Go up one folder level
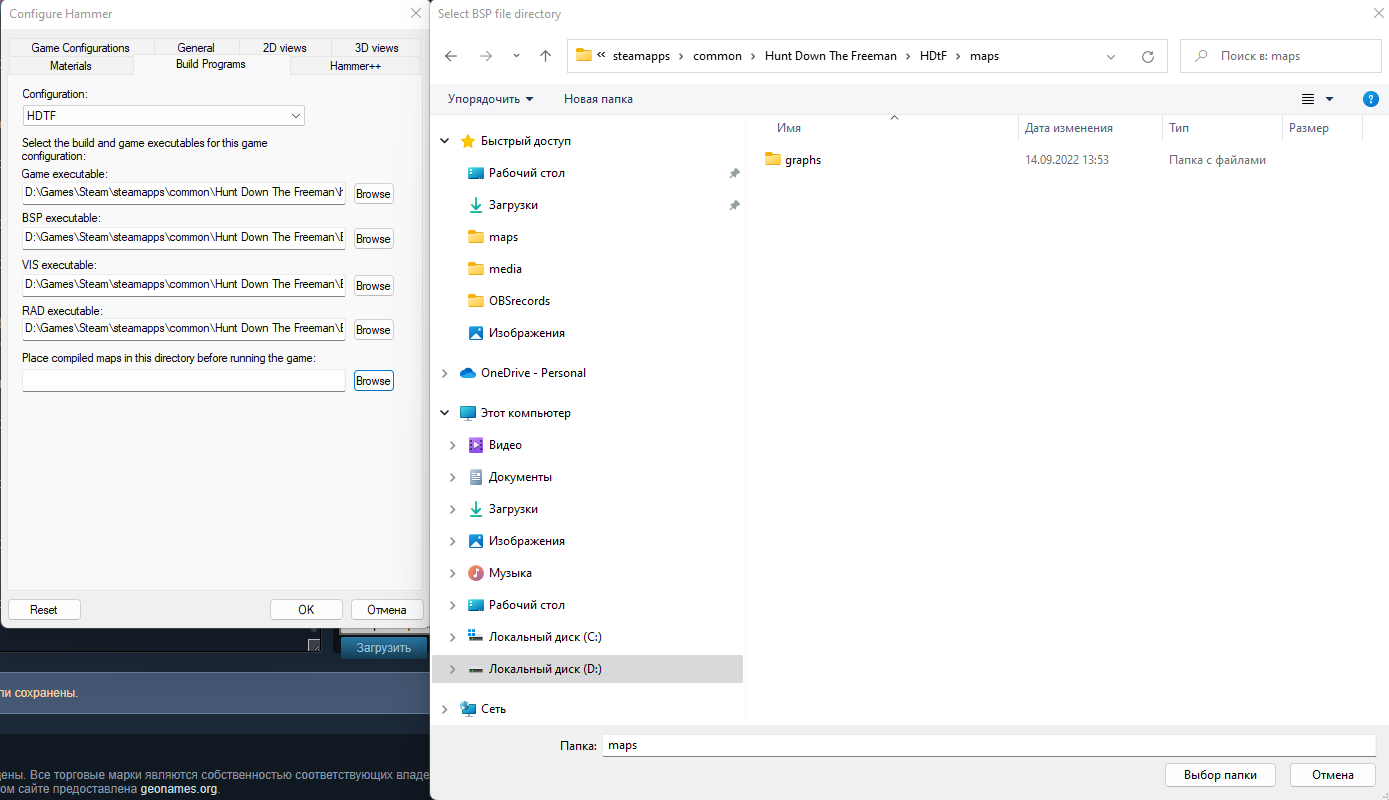The width and height of the screenshot is (1389, 800). (x=545, y=56)
